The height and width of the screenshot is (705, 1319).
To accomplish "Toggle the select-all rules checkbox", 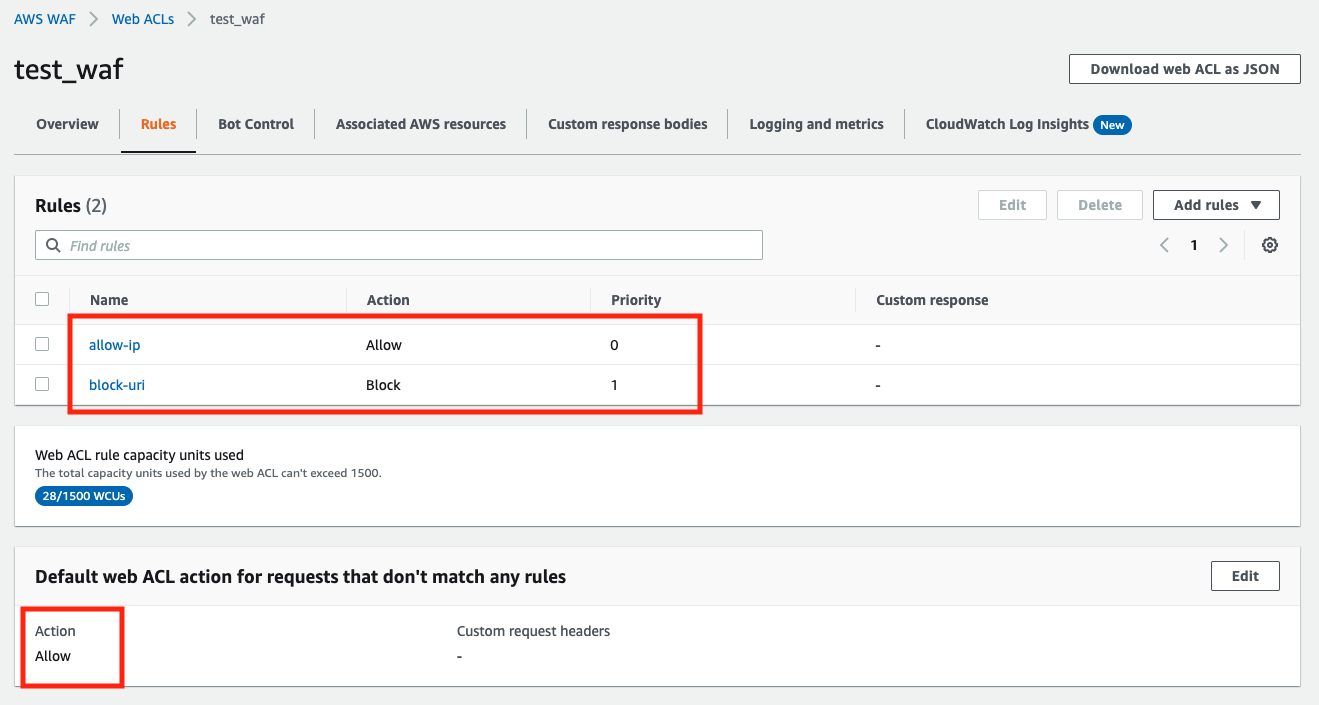I will click(x=42, y=299).
